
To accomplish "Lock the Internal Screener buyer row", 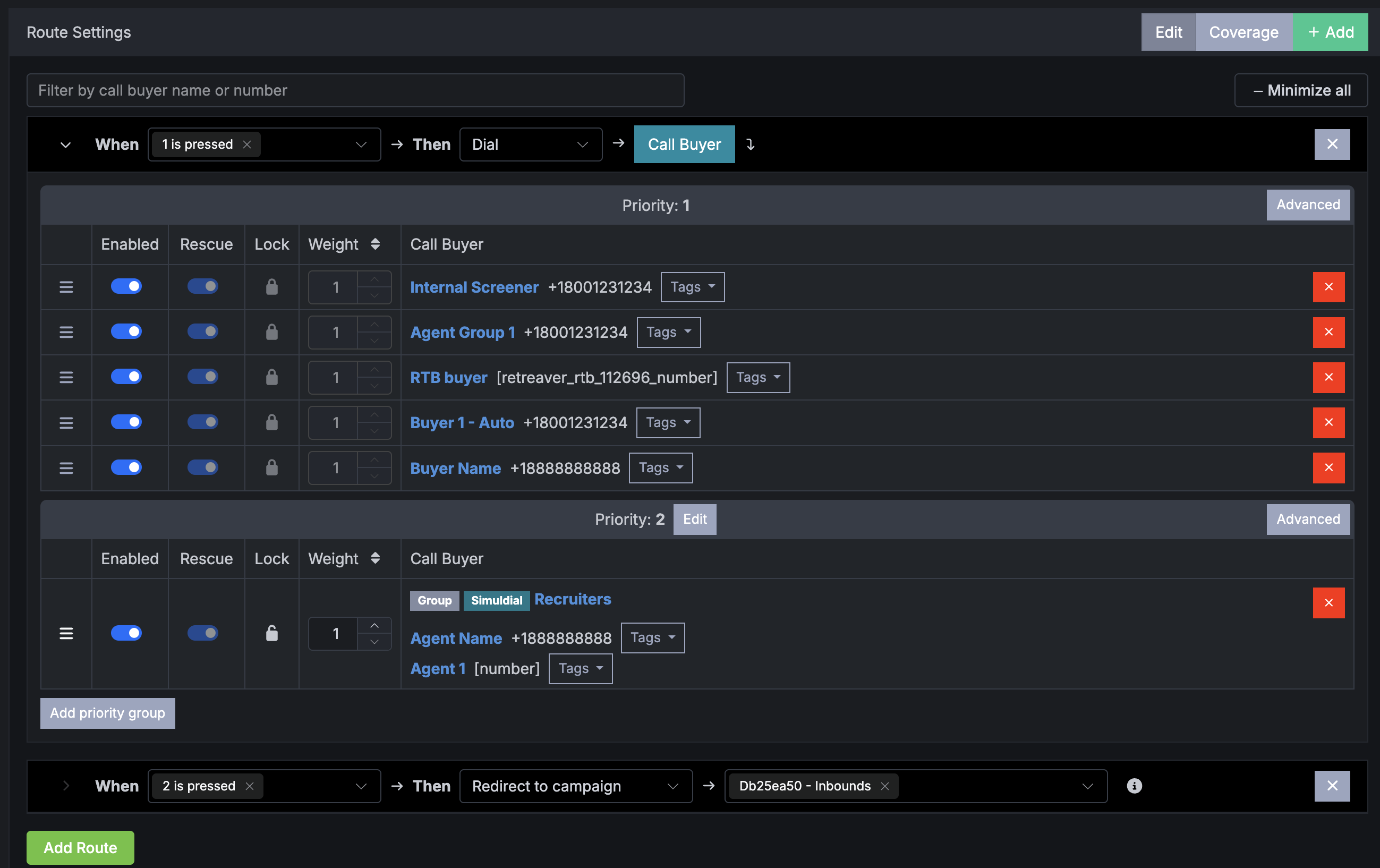I will coord(271,286).
